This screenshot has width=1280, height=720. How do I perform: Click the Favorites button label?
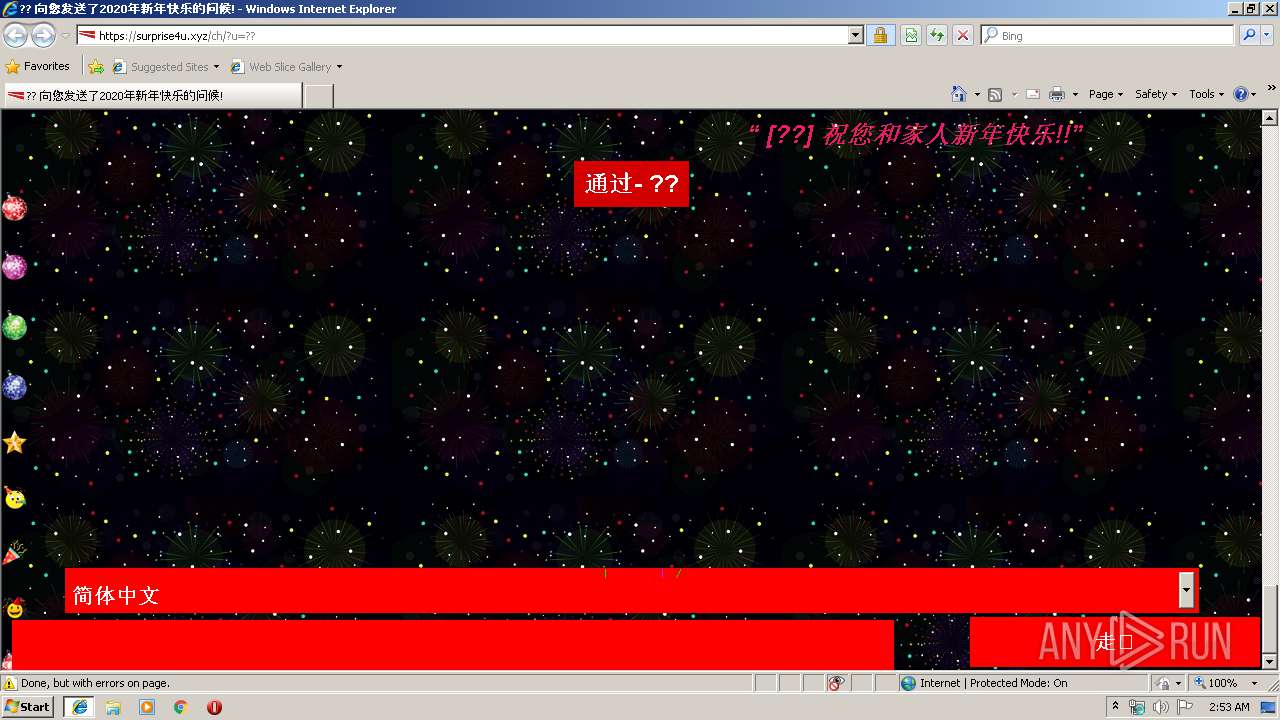click(47, 67)
